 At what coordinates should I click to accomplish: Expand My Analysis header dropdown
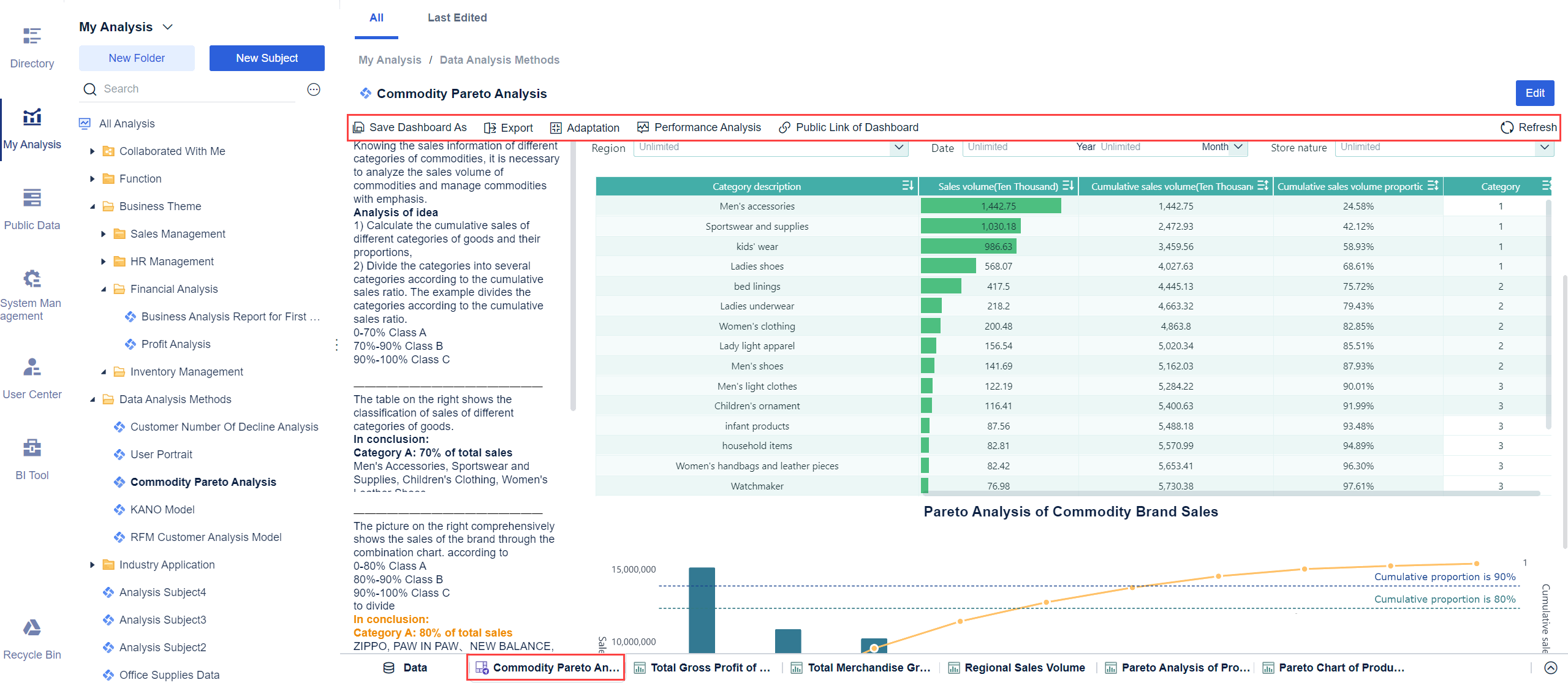click(x=168, y=27)
